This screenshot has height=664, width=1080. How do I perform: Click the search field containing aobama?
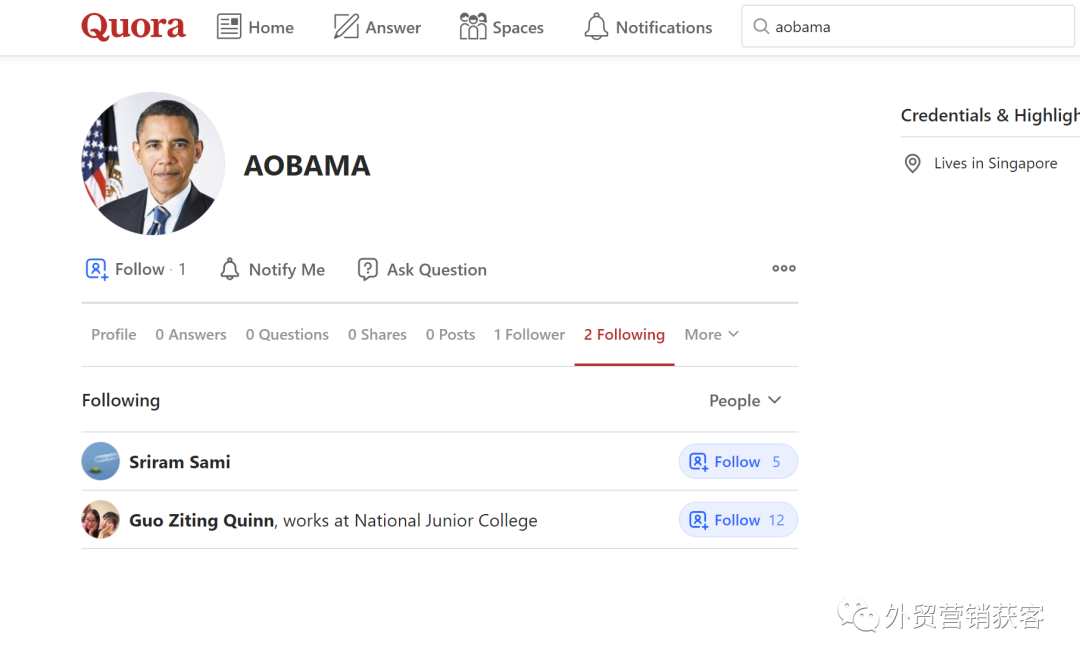[x=908, y=27]
